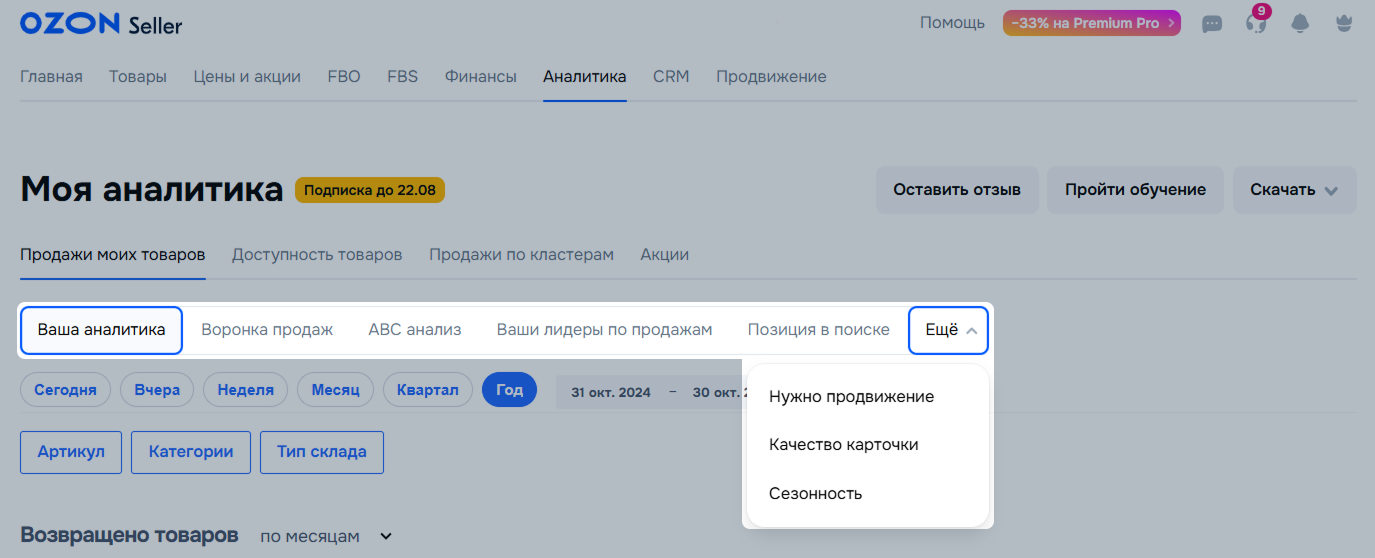Choose Качество карточки menu entry
This screenshot has width=1375, height=558.
coord(843,445)
